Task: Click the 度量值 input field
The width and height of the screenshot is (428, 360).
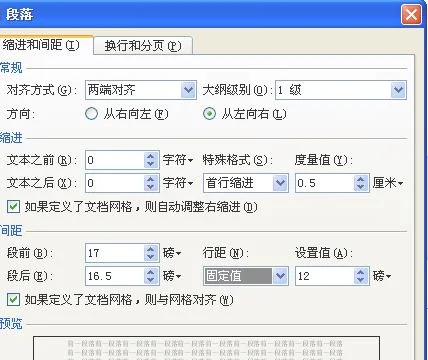Action: click(325, 183)
